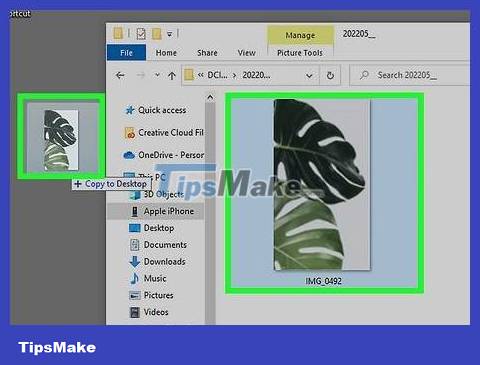Select Documents in navigation pane
Viewport: 480px width, 365px height.
(x=165, y=245)
